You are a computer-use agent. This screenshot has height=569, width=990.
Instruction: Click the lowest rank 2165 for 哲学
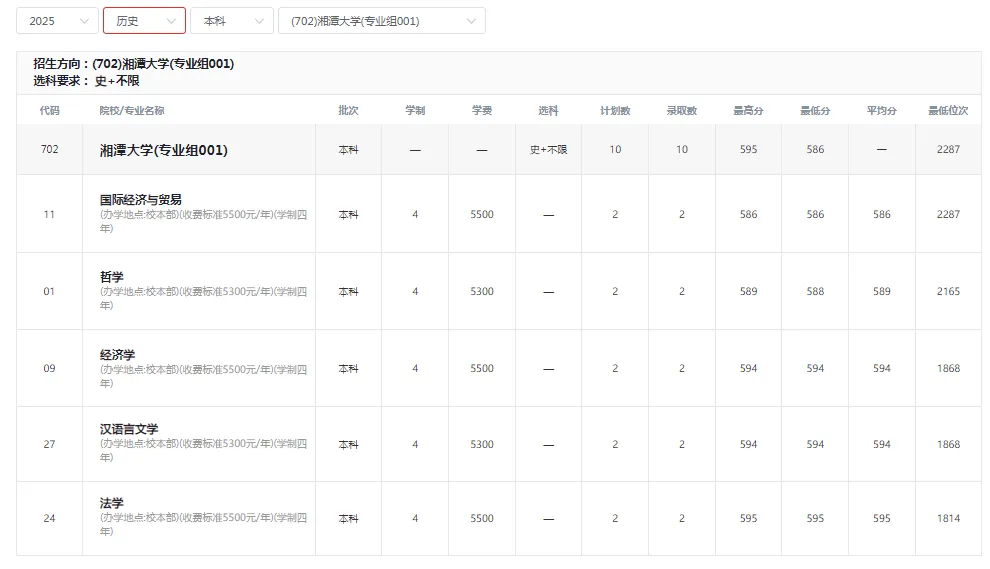pyautogui.click(x=948, y=292)
